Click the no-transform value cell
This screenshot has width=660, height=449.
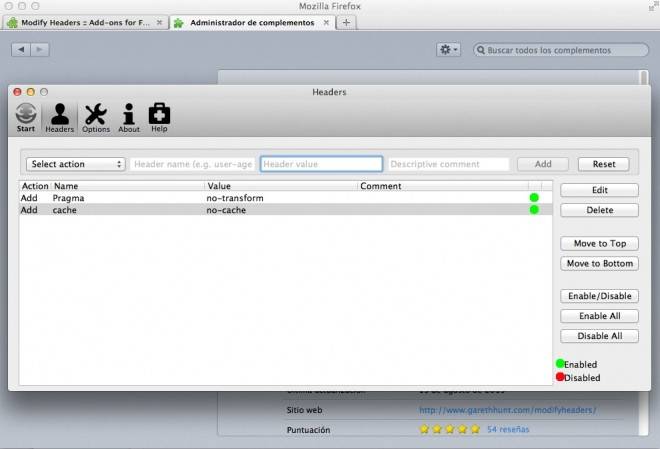(235, 198)
